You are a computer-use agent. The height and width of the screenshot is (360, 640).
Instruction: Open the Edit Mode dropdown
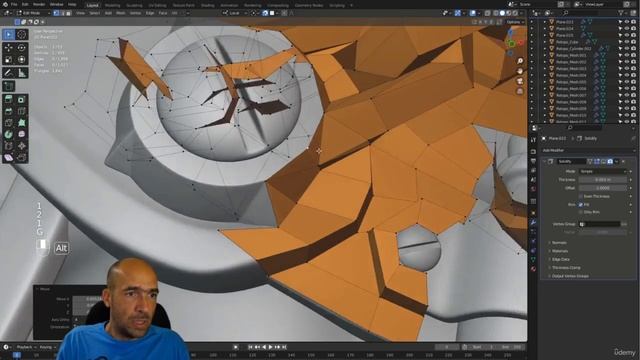pos(33,13)
